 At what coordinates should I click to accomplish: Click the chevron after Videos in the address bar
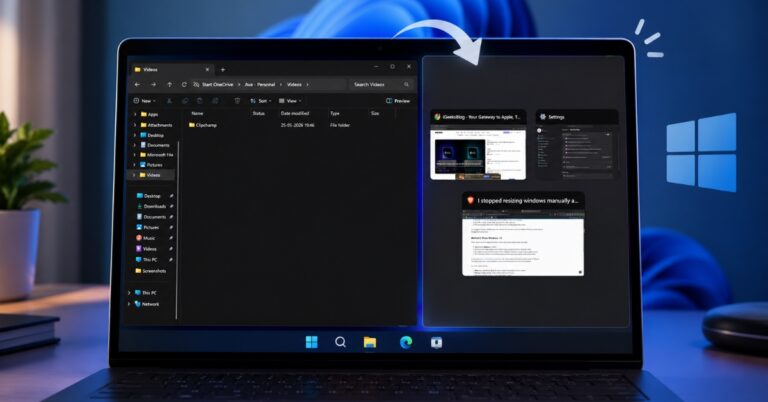308,85
